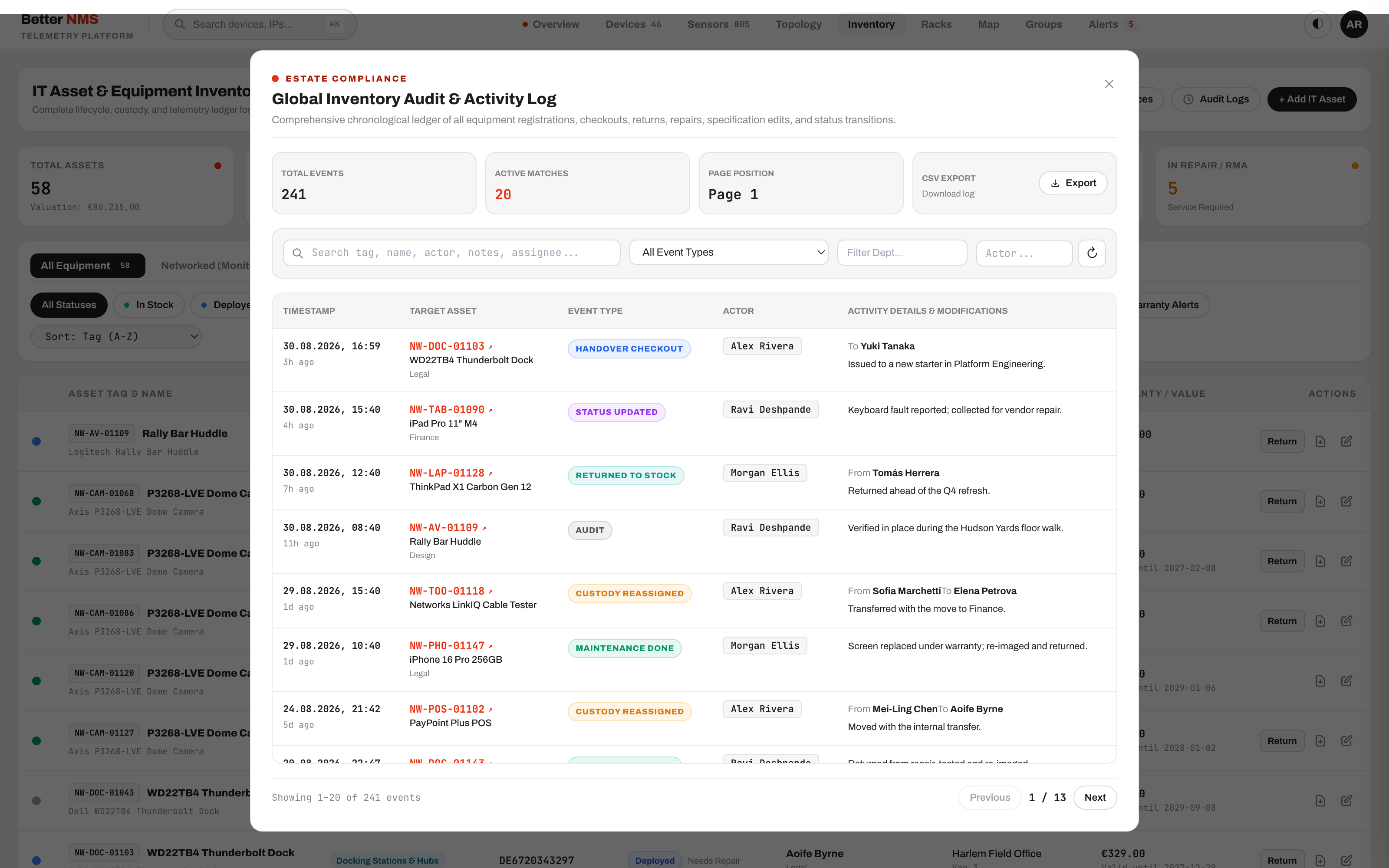Click the Previous page button

(990, 797)
